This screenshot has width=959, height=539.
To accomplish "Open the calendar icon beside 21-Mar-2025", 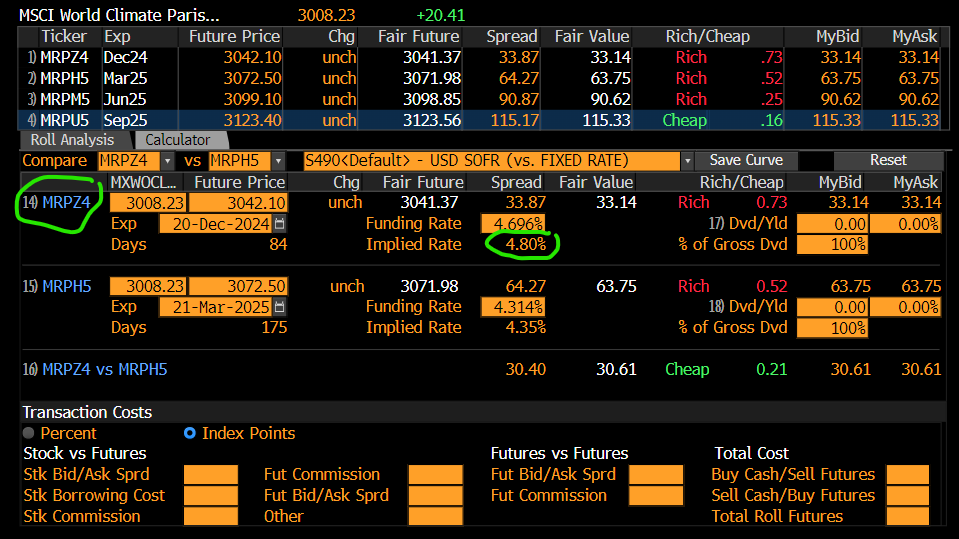I will (x=280, y=307).
